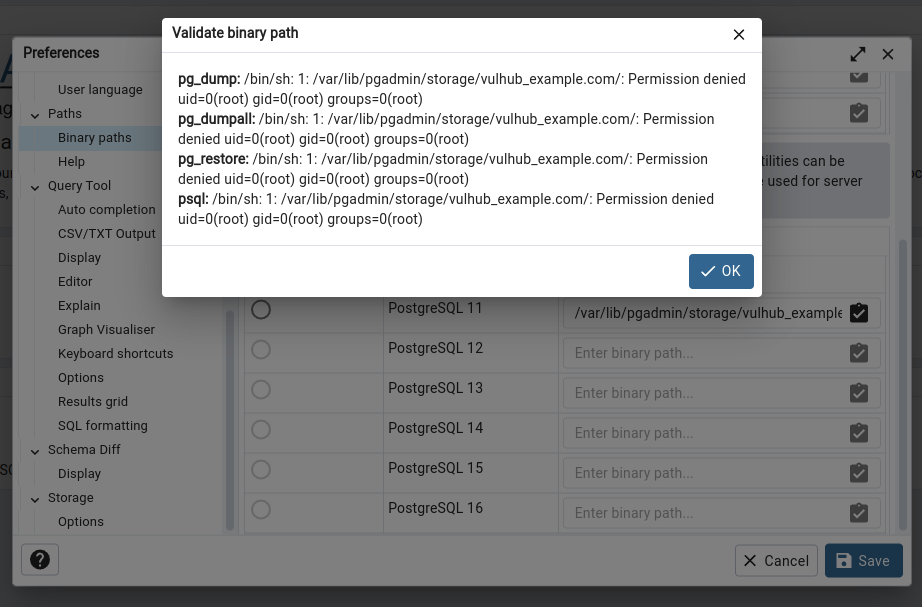Set PostgreSQL 16 as default binary
The width and height of the screenshot is (922, 607).
coord(261,509)
